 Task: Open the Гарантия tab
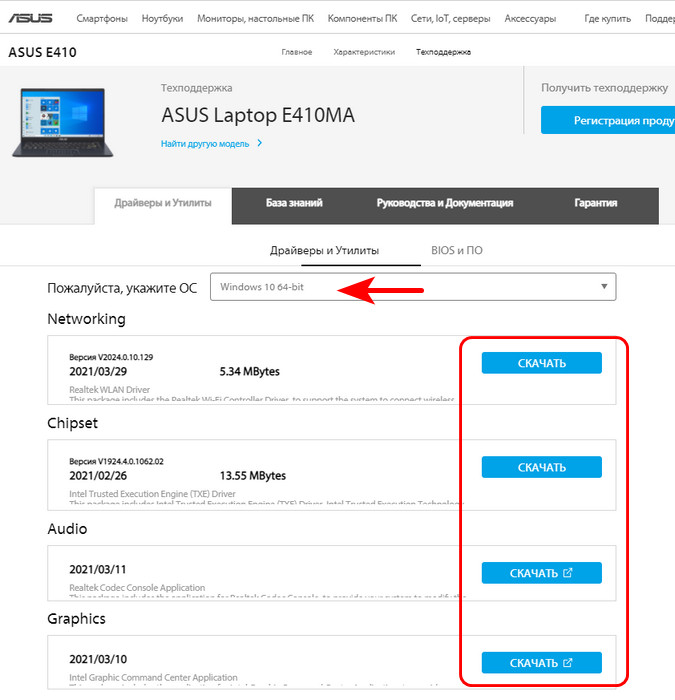coord(596,203)
